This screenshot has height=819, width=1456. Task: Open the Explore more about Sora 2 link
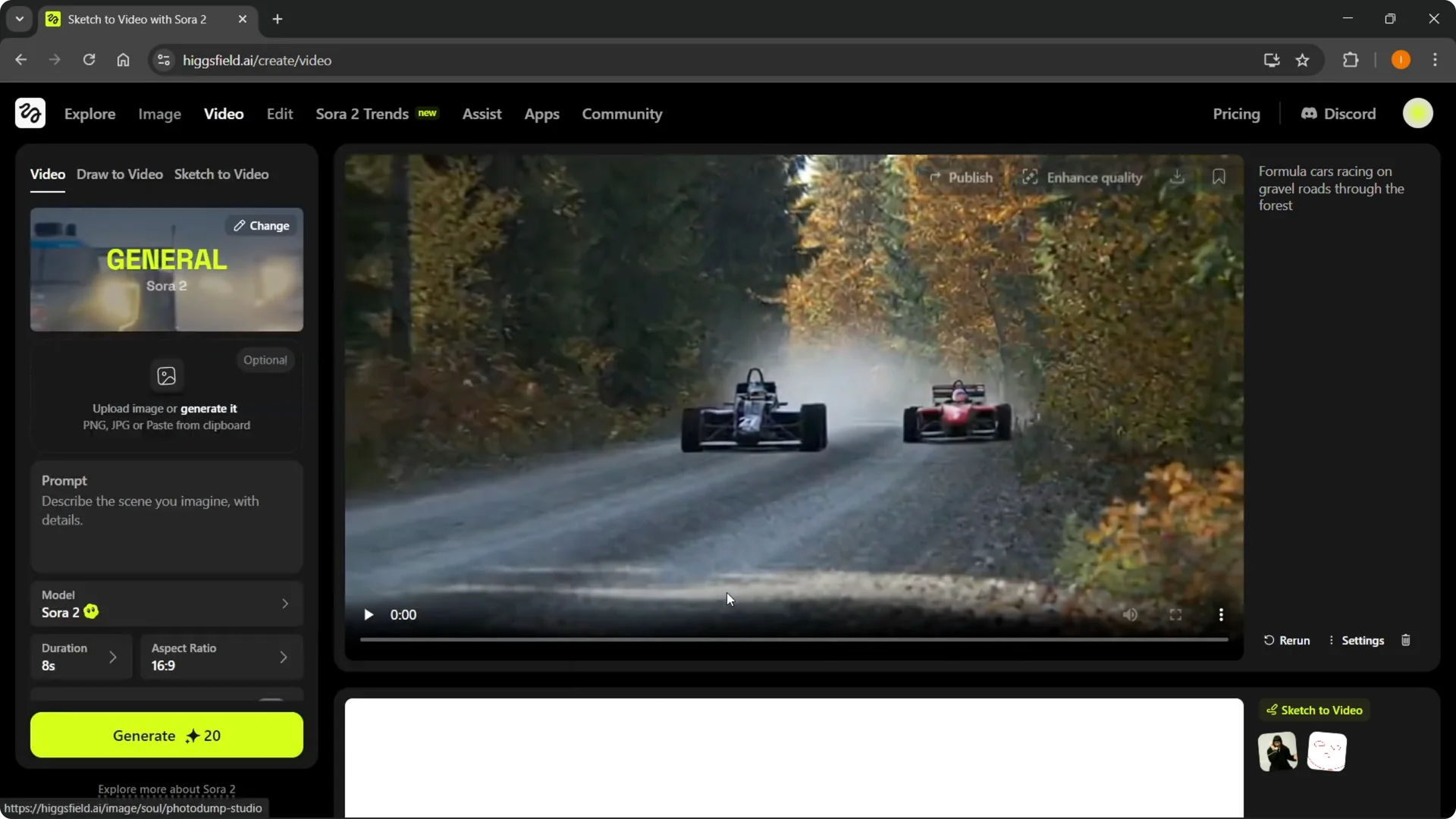166,789
